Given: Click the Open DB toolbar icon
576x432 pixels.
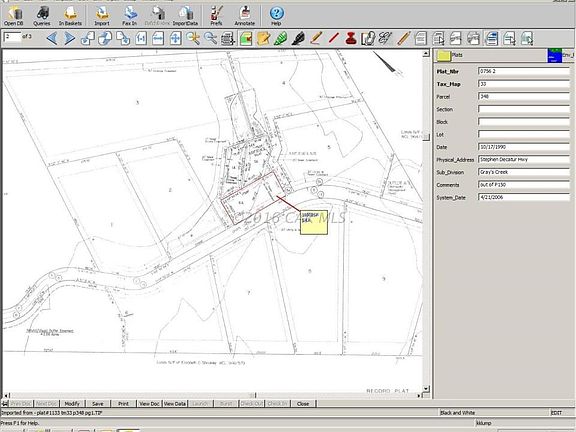Looking at the screenshot, I should [x=14, y=15].
